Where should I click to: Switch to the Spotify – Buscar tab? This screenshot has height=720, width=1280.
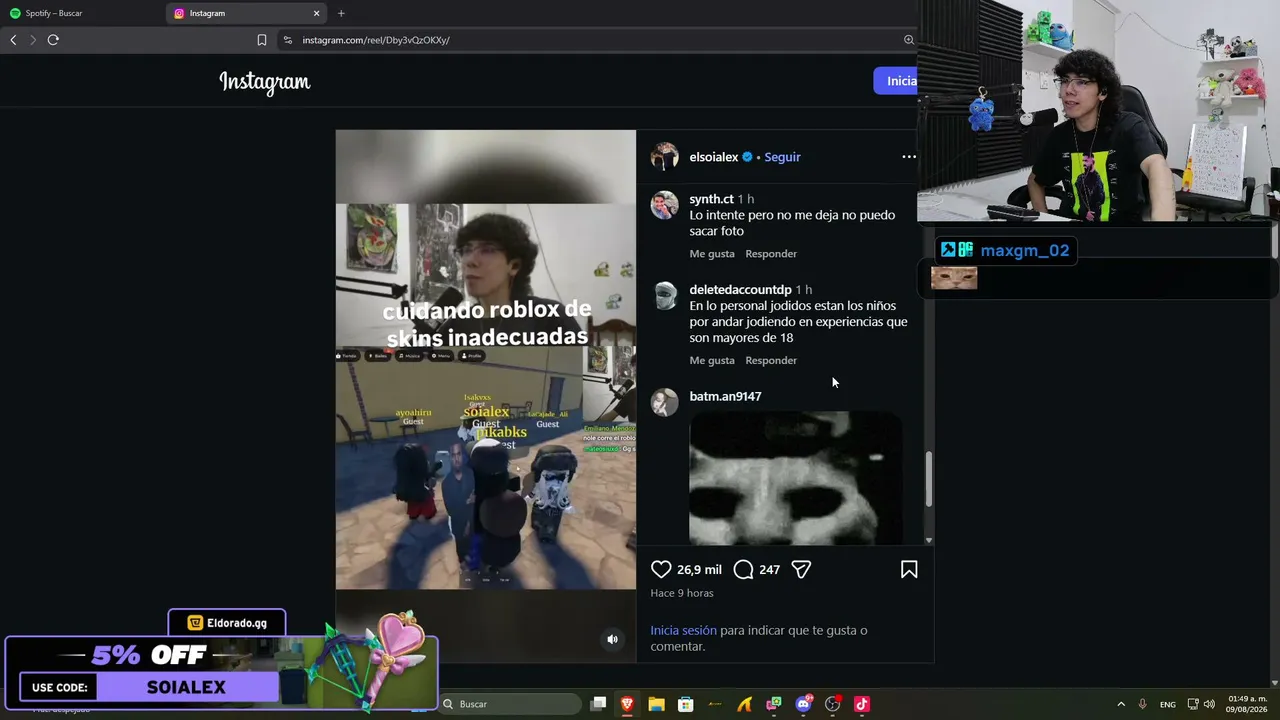[x=82, y=13]
